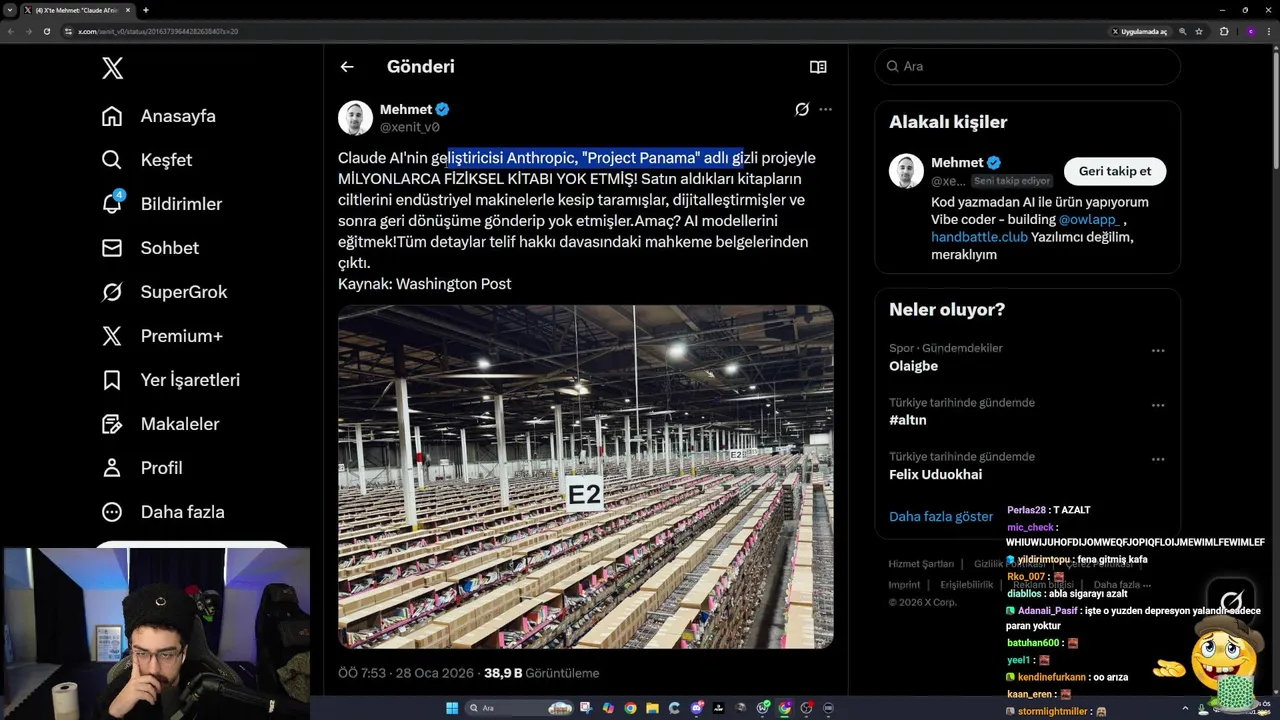Screen dimensions: 1280x720
Task: Open Erişilebilirlik footer link
Action: pos(967,584)
